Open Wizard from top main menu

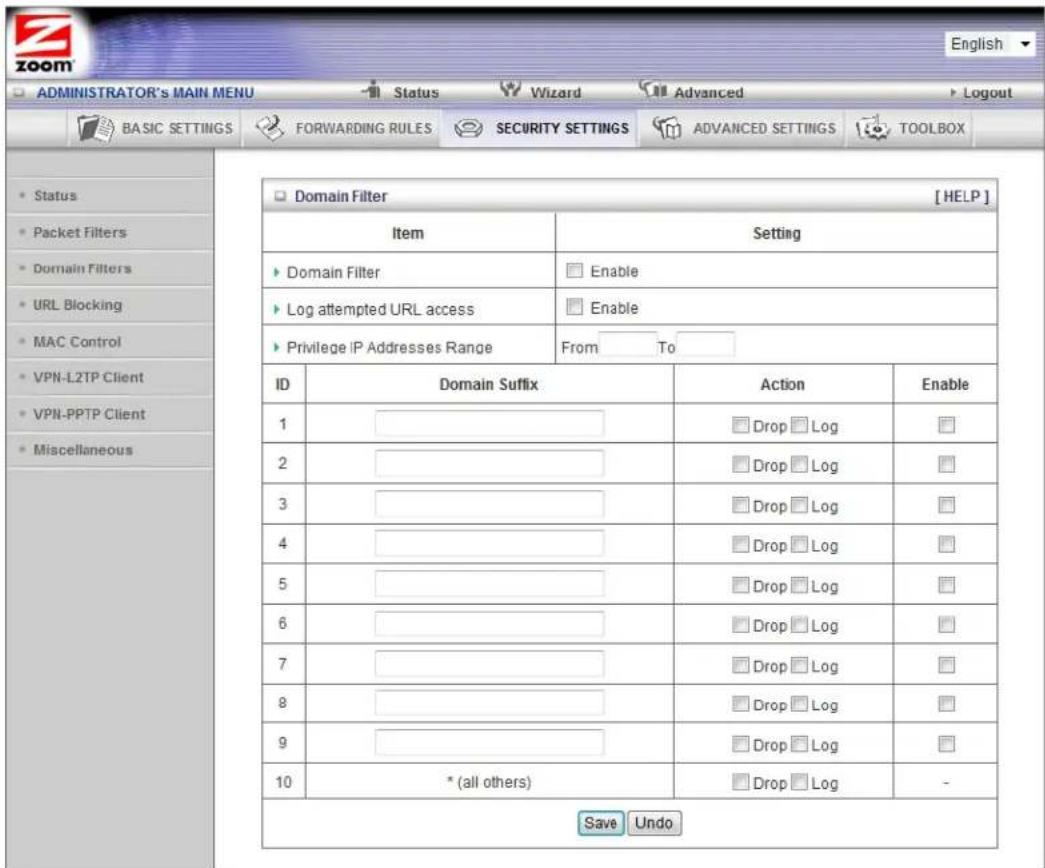tap(555, 93)
